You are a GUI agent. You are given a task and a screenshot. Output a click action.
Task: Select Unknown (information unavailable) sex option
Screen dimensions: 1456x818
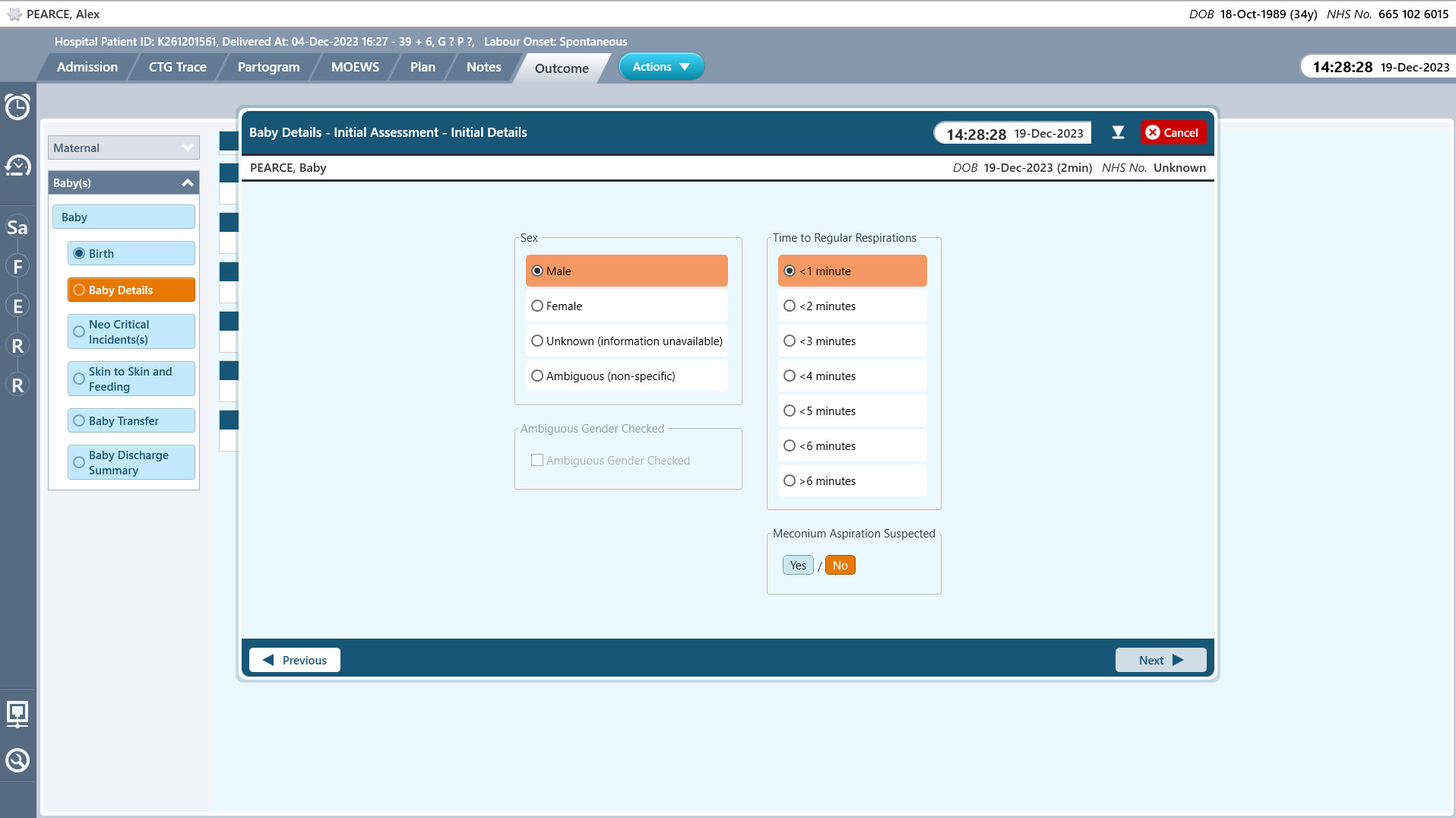[626, 341]
